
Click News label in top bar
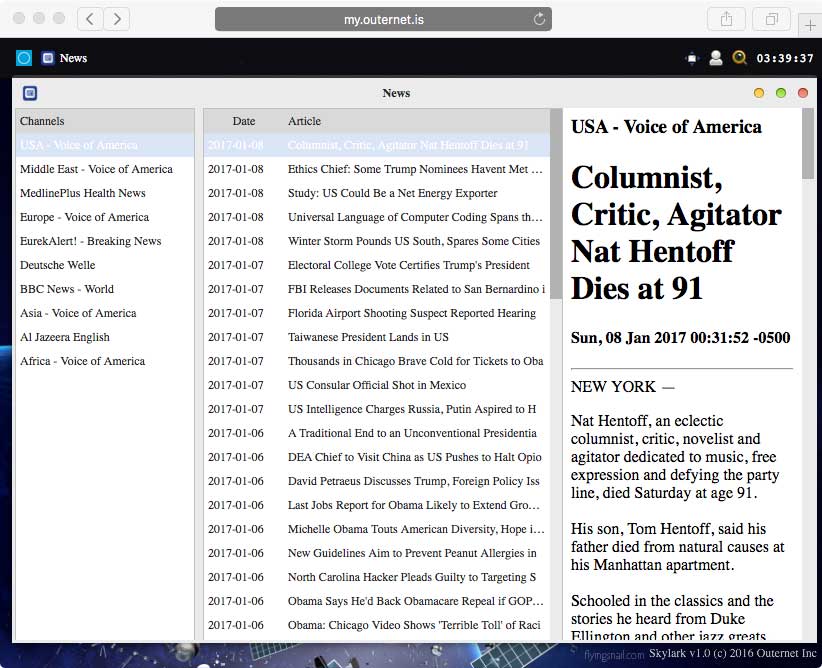(x=73, y=58)
